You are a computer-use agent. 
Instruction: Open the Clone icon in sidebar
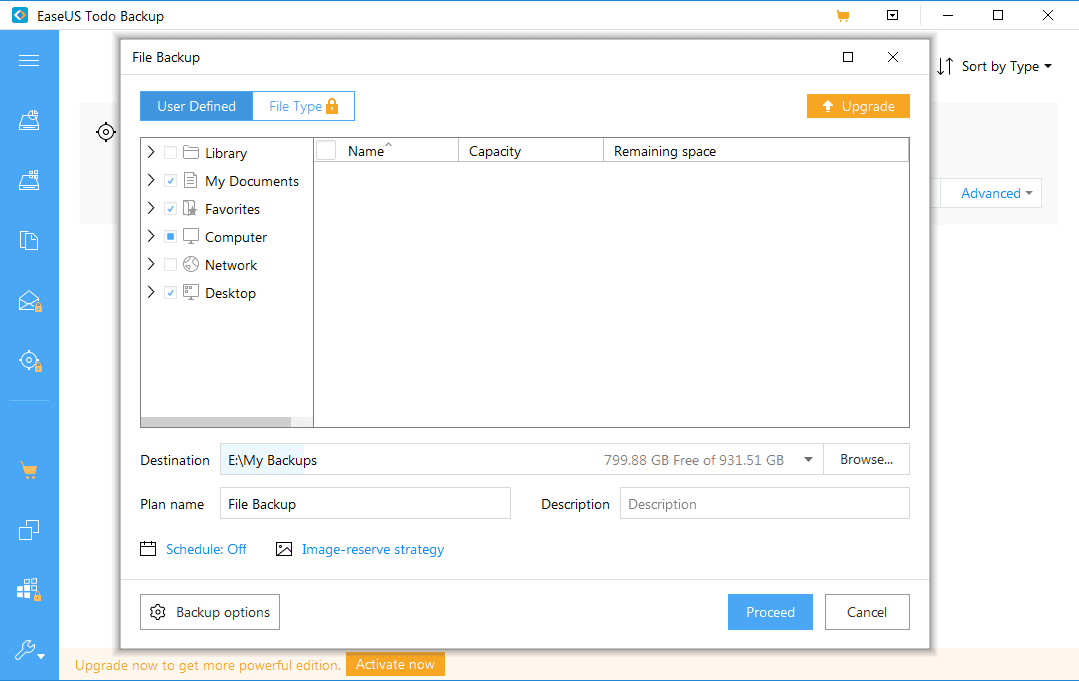pyautogui.click(x=29, y=530)
